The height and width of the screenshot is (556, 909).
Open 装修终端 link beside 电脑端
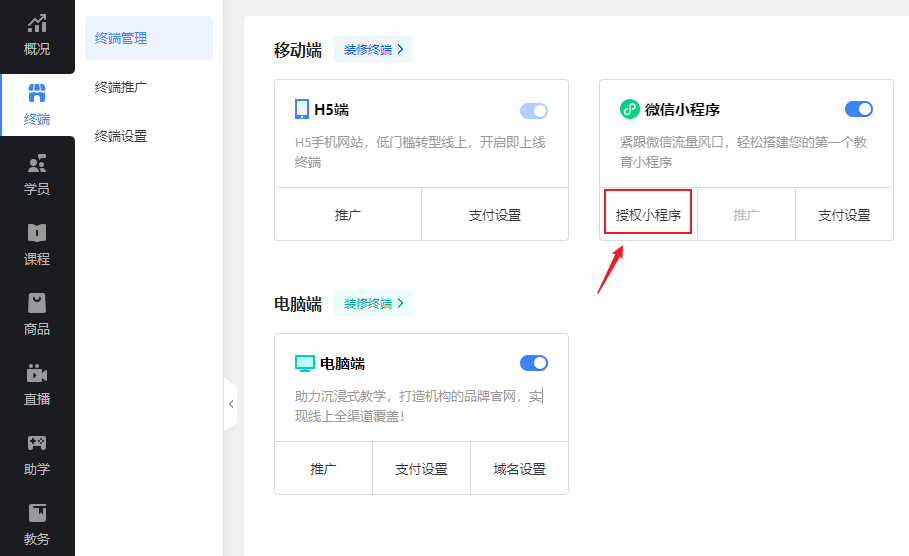[373, 303]
